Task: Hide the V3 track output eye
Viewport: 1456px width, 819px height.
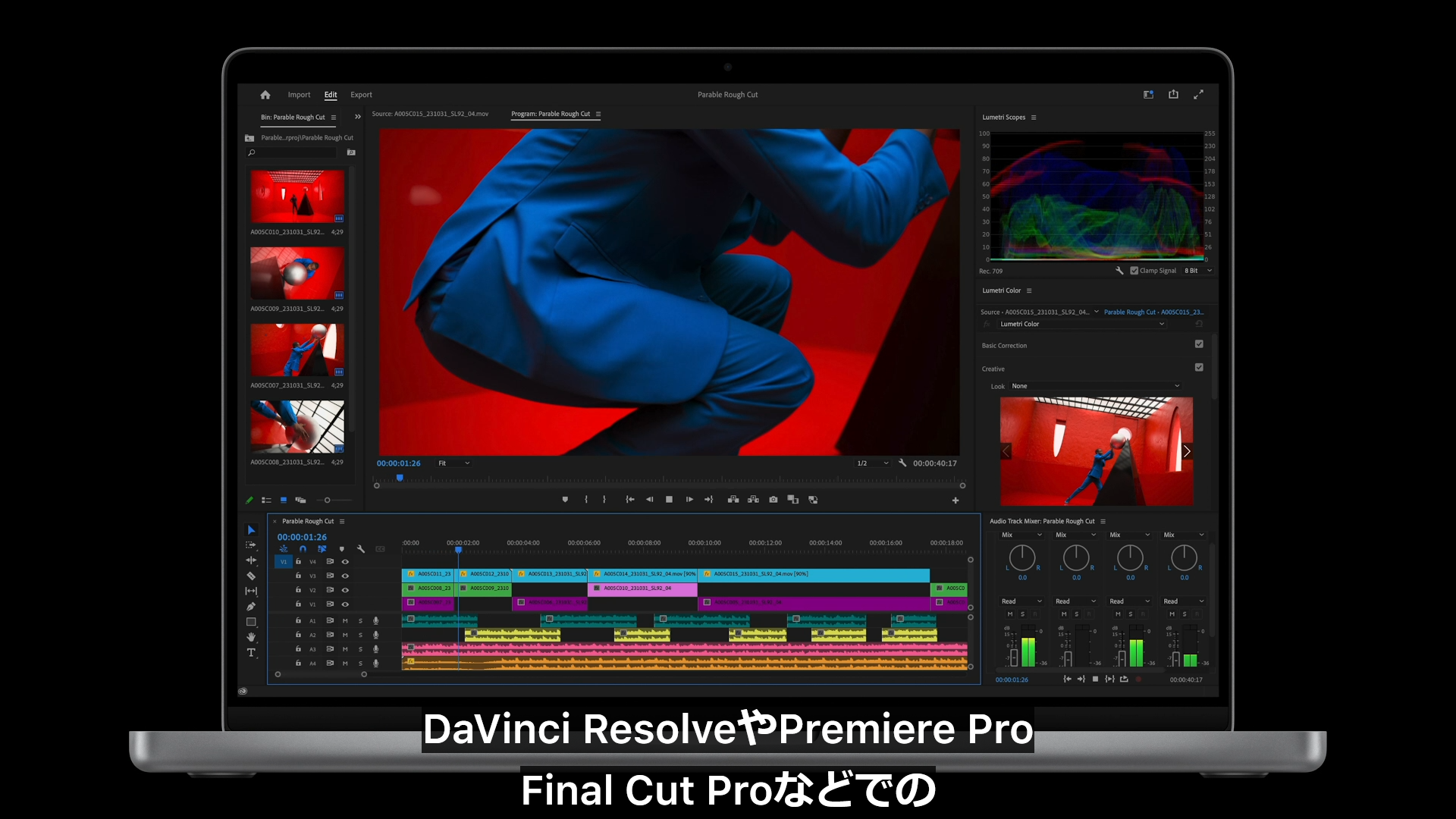Action: point(345,576)
